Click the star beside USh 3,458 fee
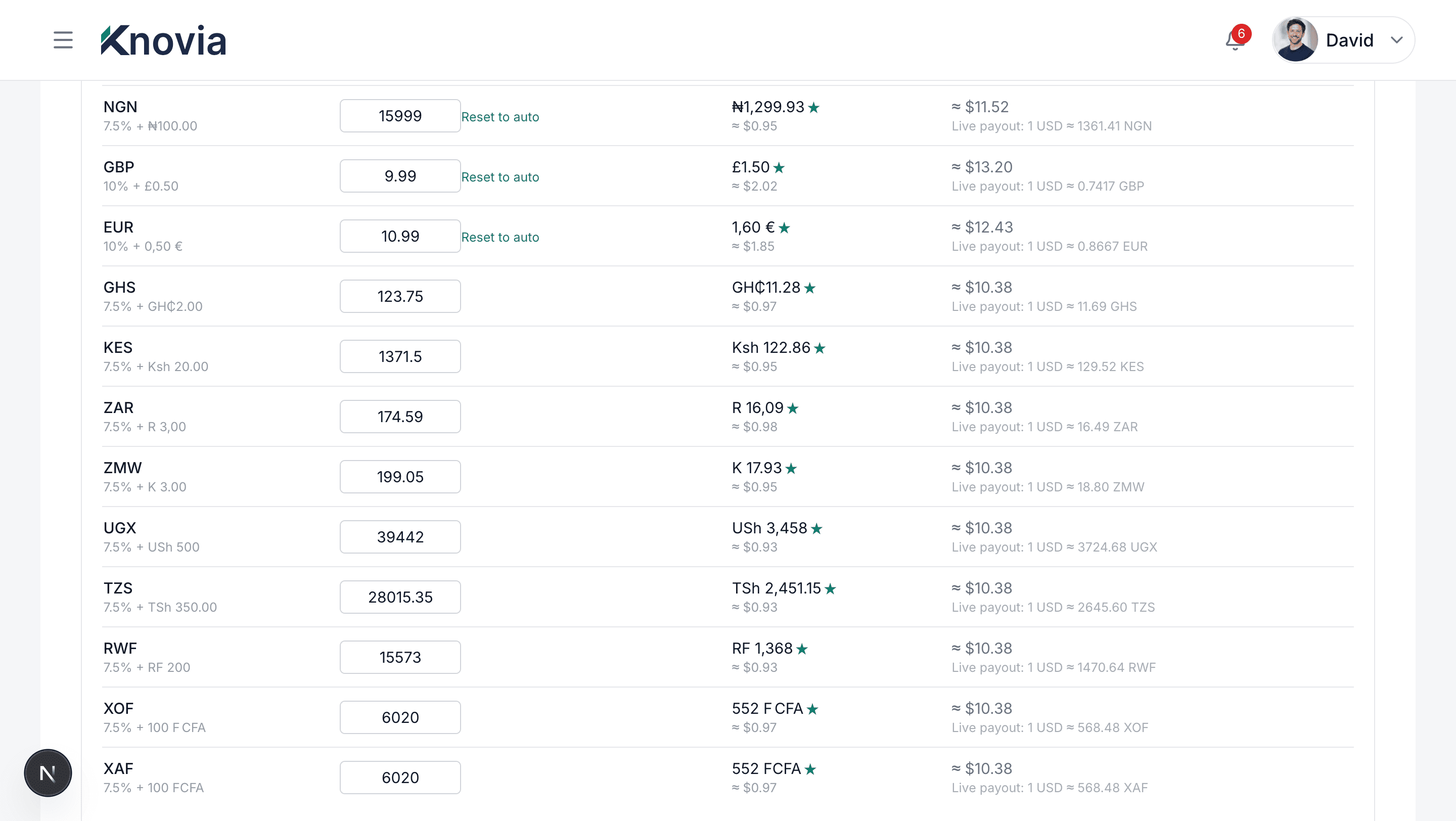 point(816,528)
